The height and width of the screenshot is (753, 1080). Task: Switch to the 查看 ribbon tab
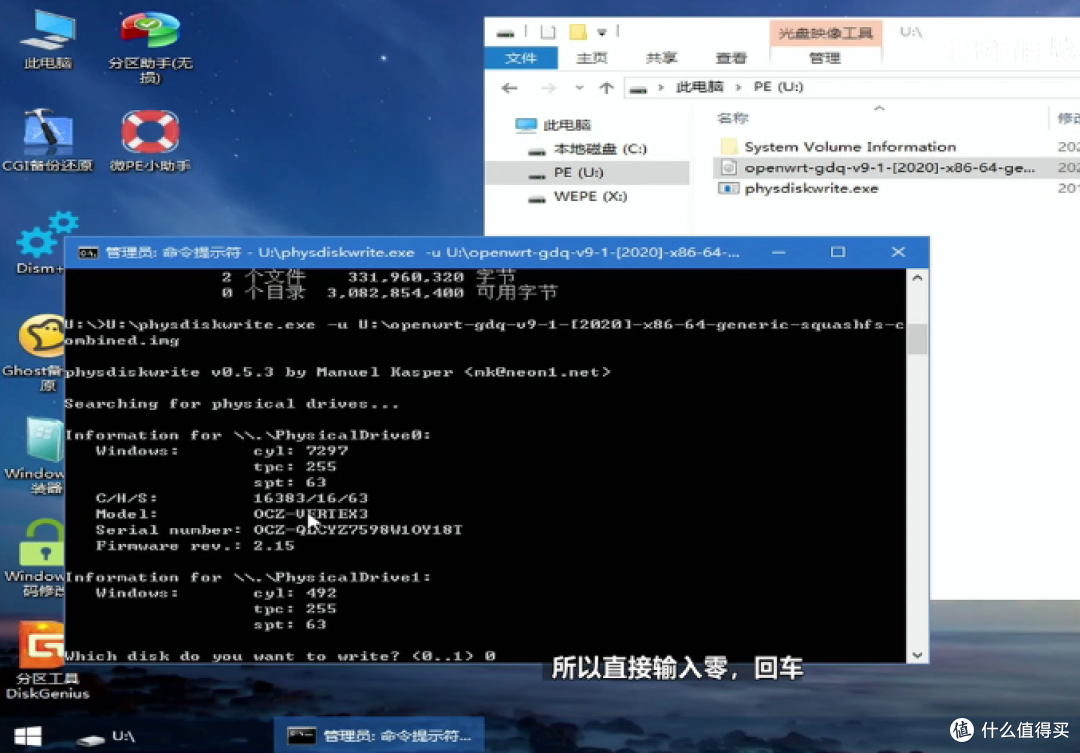[731, 58]
